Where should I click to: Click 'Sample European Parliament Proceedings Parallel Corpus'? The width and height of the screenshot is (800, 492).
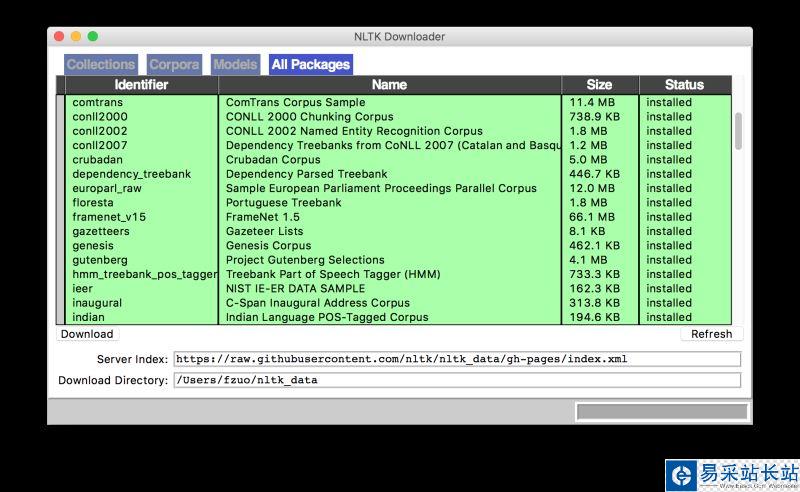[381, 188]
